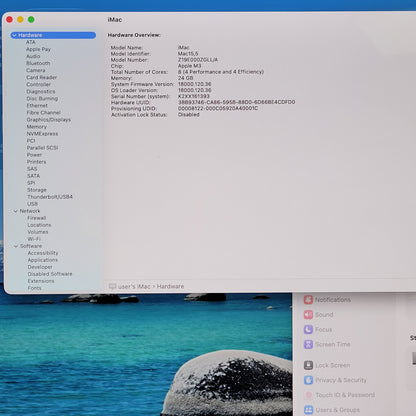Click the Serial Number value K2XK161393

[x=194, y=96]
